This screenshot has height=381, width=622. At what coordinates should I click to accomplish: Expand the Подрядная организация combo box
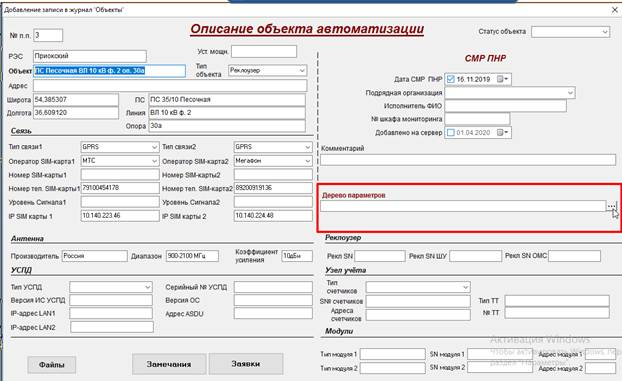pos(570,93)
